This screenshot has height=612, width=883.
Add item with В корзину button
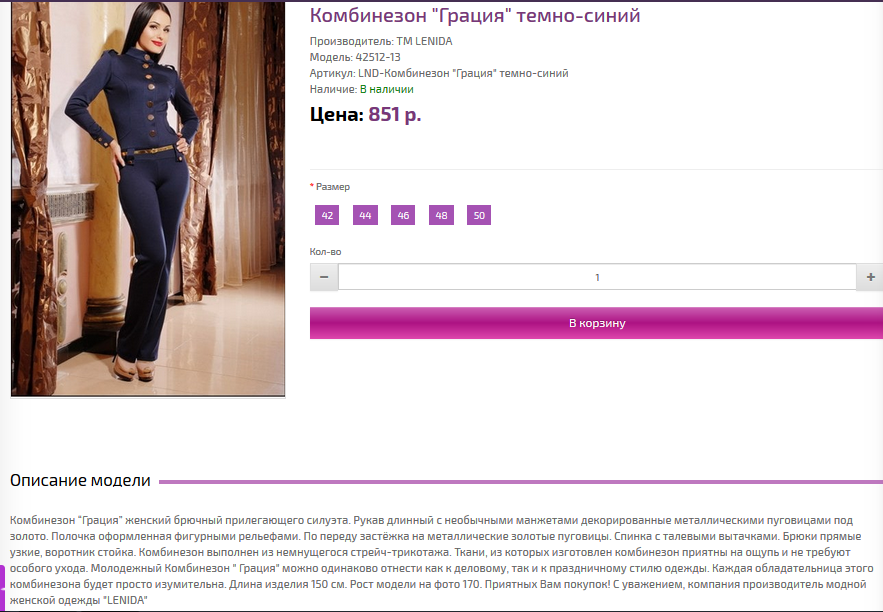pos(596,323)
